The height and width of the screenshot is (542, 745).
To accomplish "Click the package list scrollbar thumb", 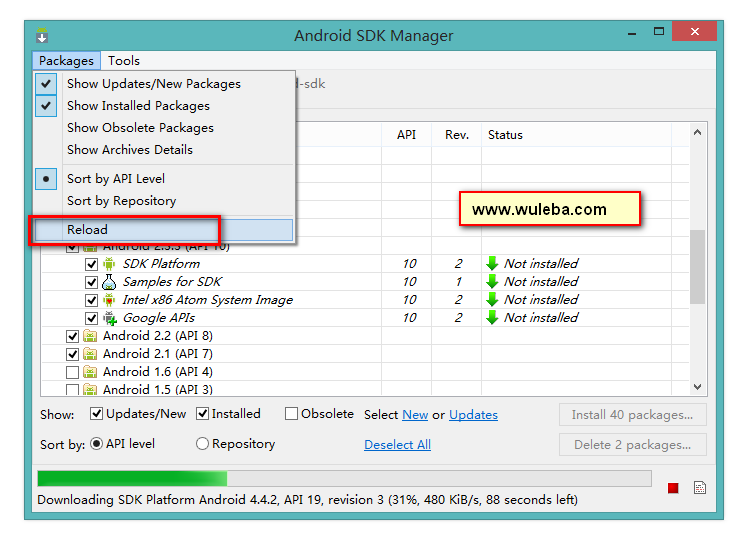I will click(697, 266).
